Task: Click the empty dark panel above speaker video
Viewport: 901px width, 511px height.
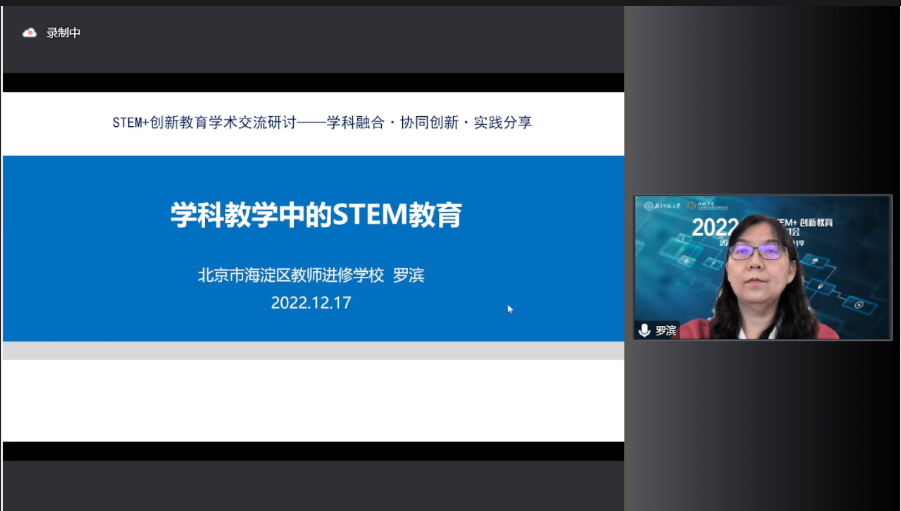Action: pyautogui.click(x=762, y=100)
